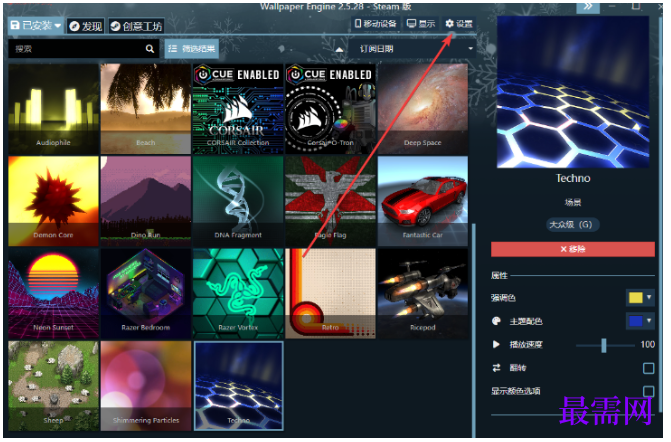Select the Retro wallpaper
This screenshot has width=671, height=442.
click(331, 294)
